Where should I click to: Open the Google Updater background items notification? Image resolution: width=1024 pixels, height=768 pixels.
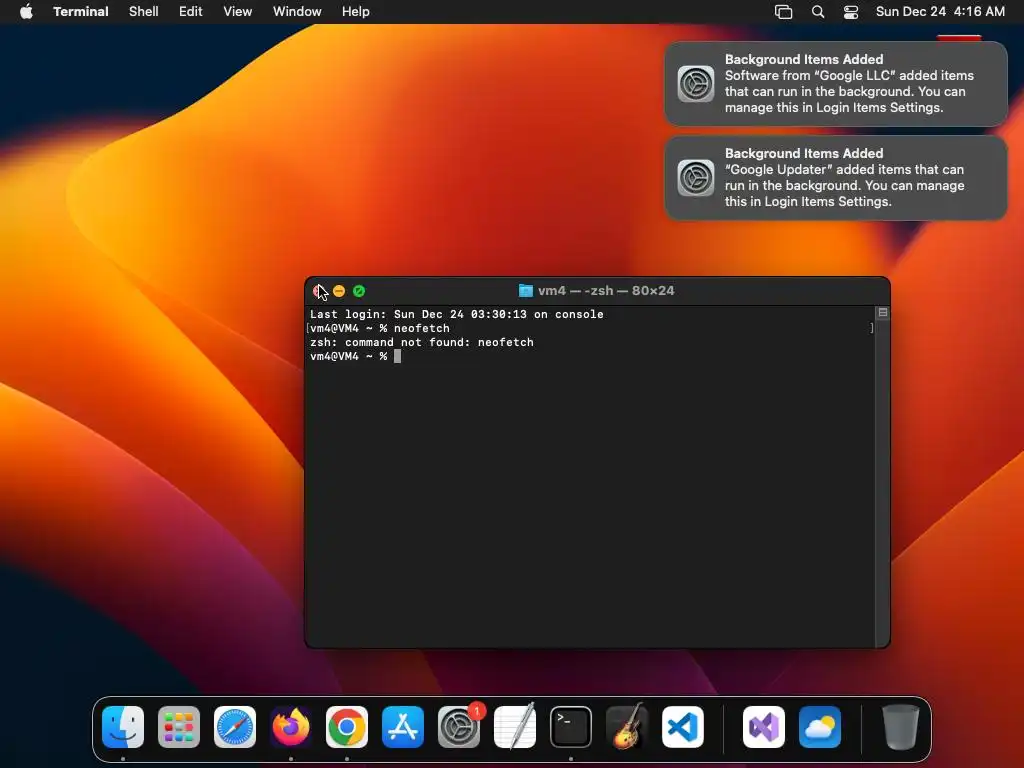pos(836,178)
